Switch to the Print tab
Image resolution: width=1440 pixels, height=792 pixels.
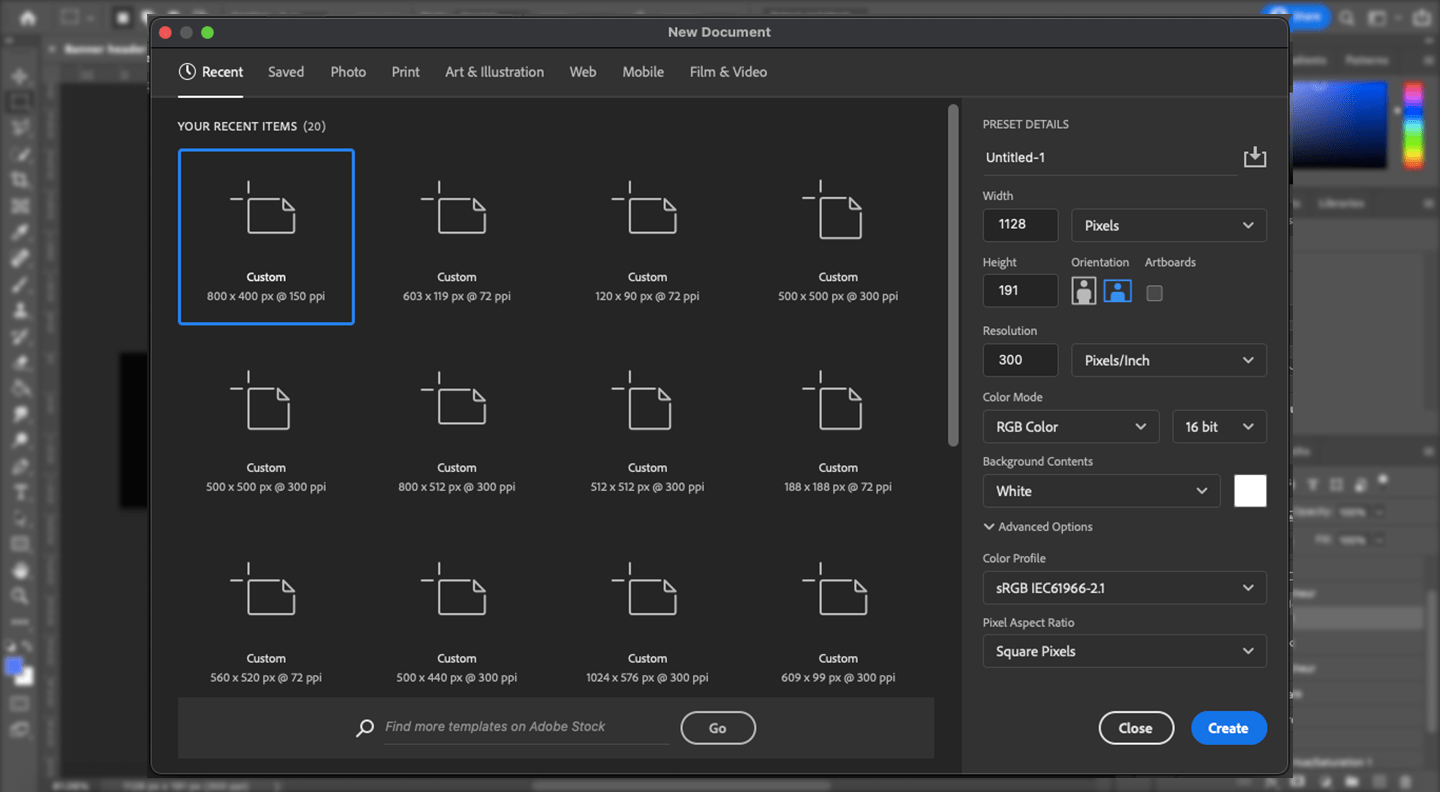pos(406,72)
